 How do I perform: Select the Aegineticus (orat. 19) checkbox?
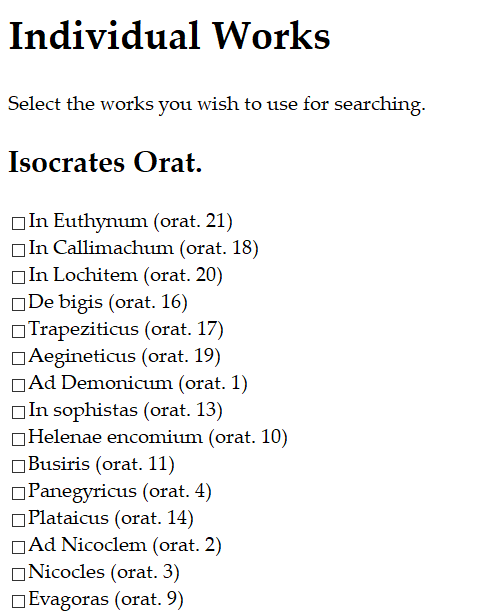pos(18,358)
